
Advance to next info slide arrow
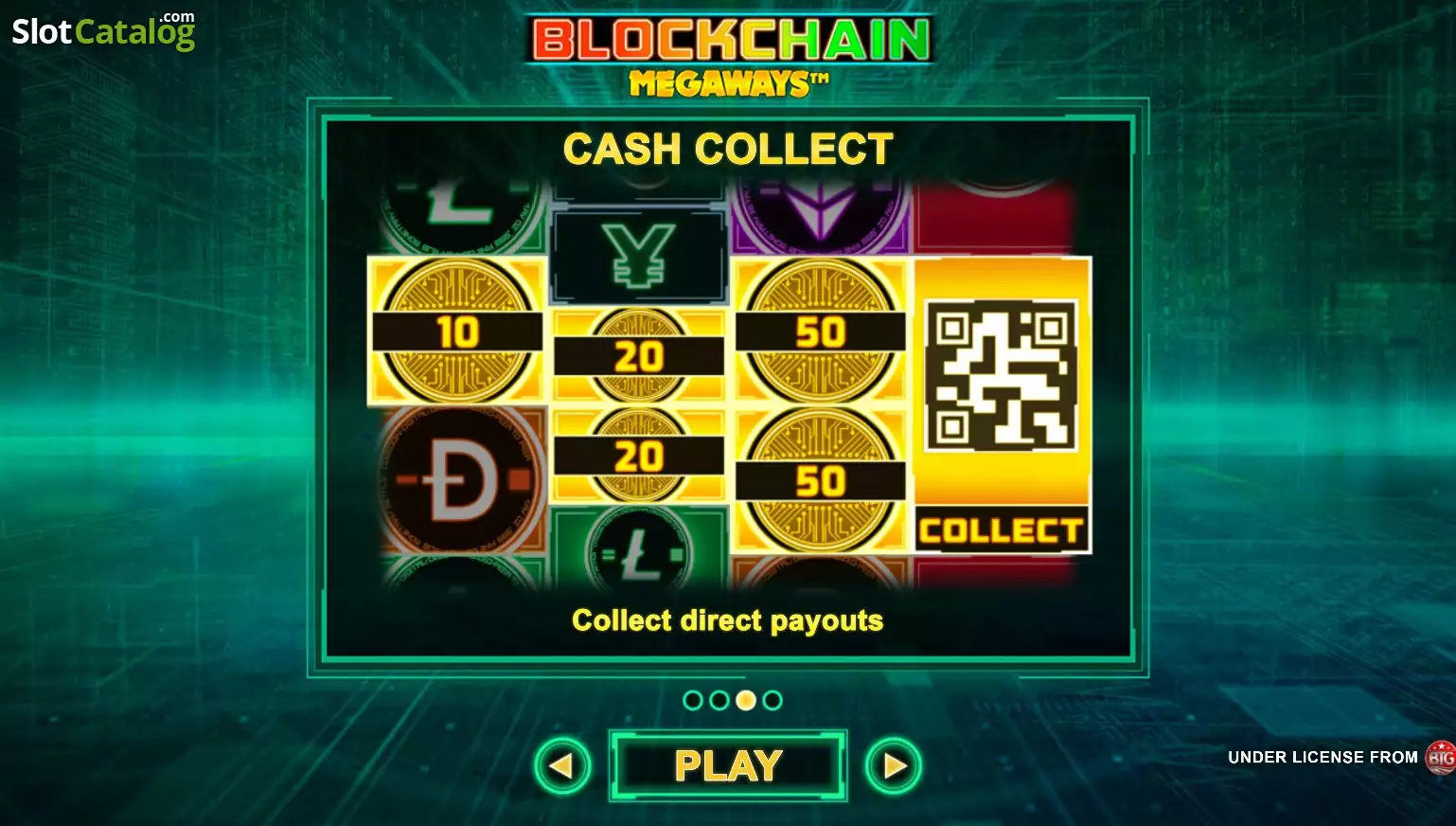coord(893,765)
